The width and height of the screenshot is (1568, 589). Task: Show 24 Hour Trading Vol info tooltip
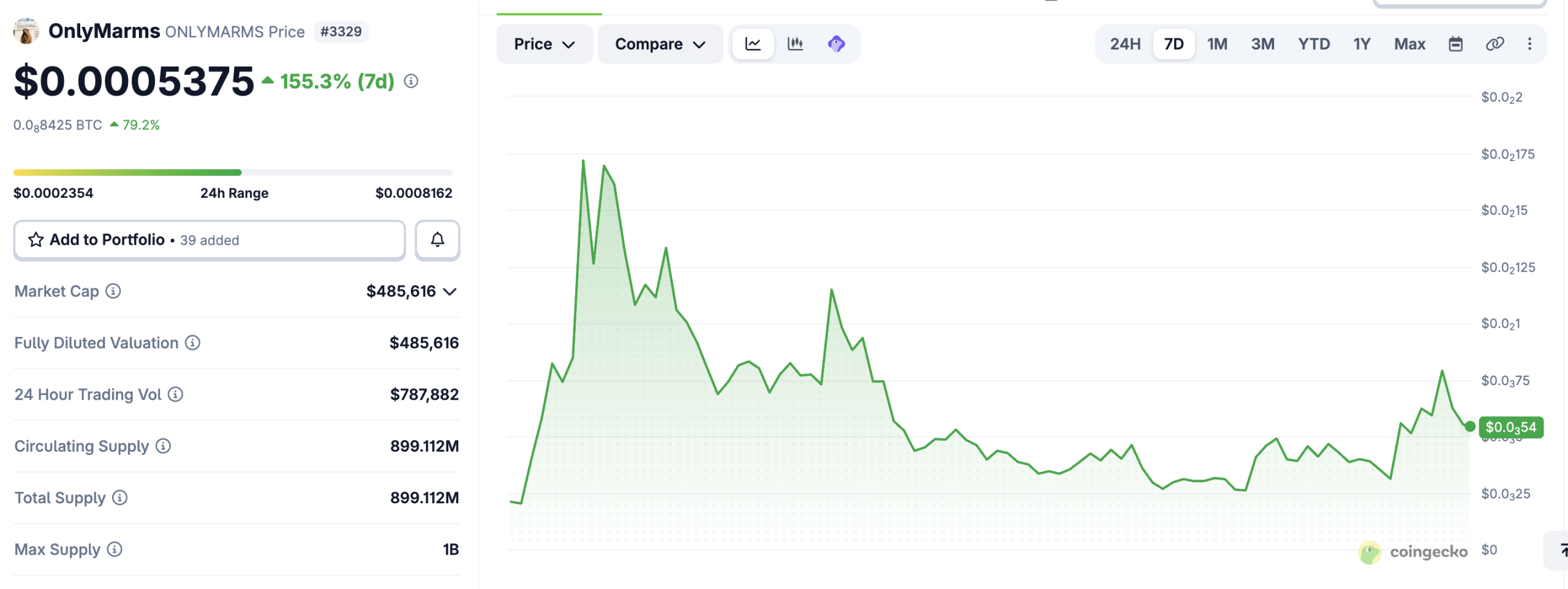pyautogui.click(x=176, y=395)
